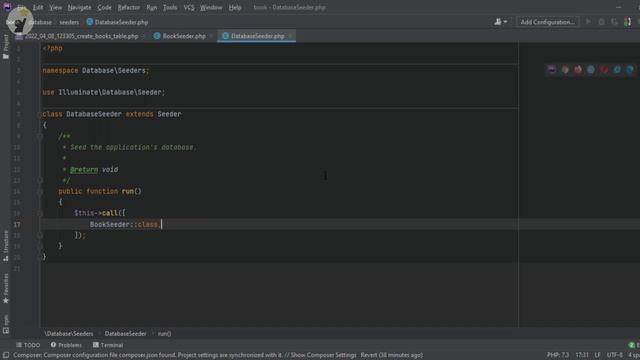
Task: Open the Navigate menu
Action: point(80,7)
